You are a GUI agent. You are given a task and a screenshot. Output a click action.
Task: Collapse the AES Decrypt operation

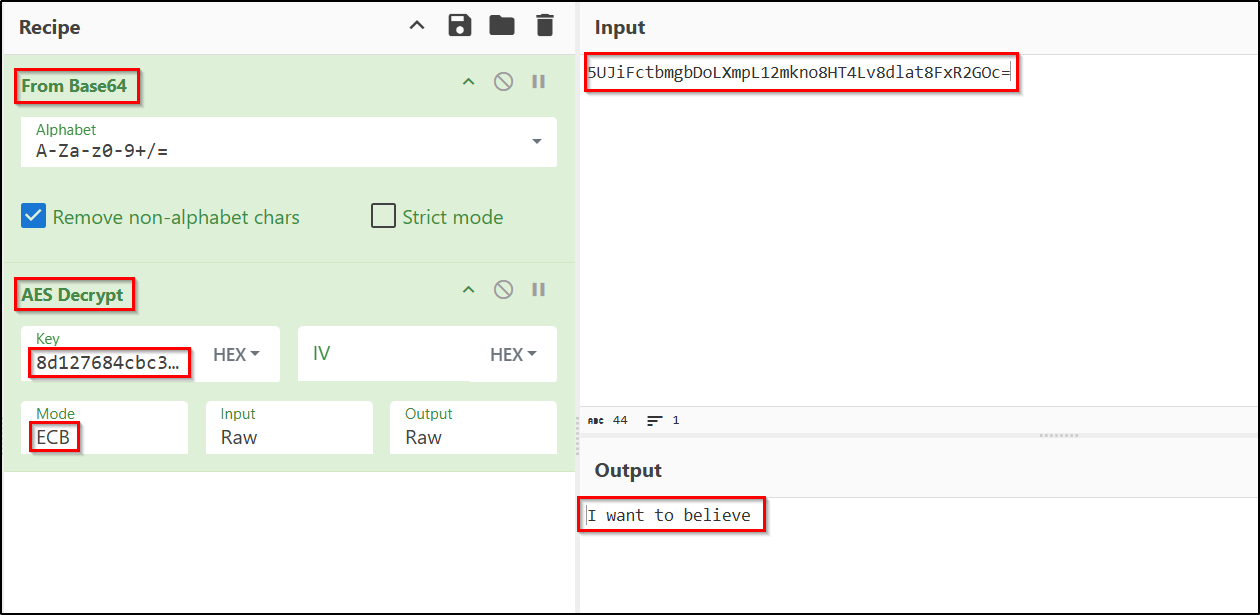pos(468,290)
